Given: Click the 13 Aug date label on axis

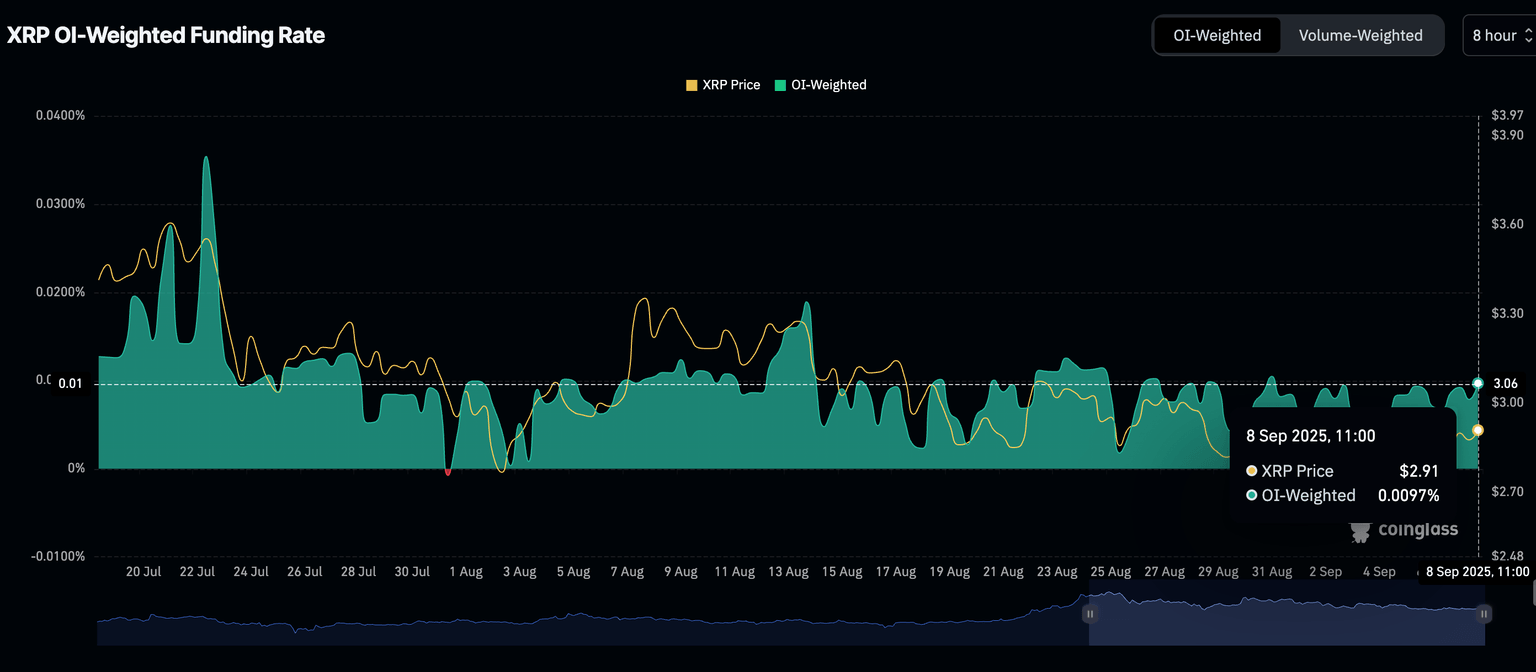Looking at the screenshot, I should pyautogui.click(x=788, y=572).
